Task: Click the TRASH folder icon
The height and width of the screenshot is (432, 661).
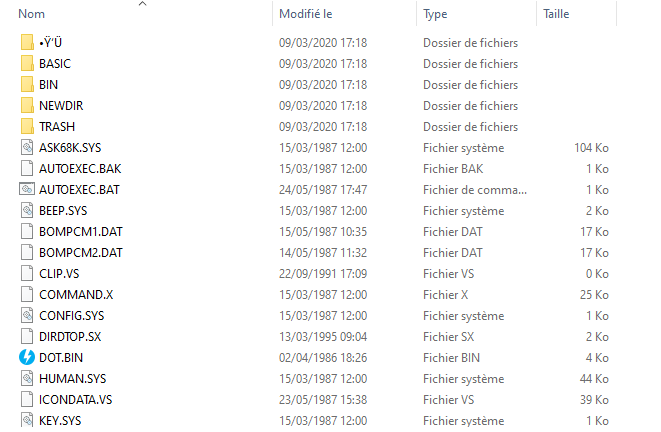Action: [27, 126]
